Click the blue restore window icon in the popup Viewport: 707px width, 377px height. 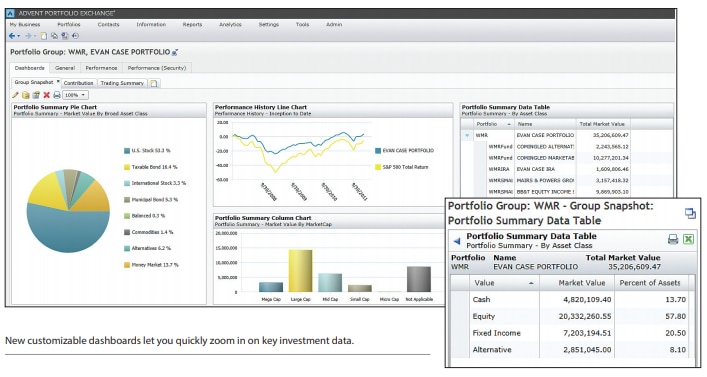(x=690, y=213)
